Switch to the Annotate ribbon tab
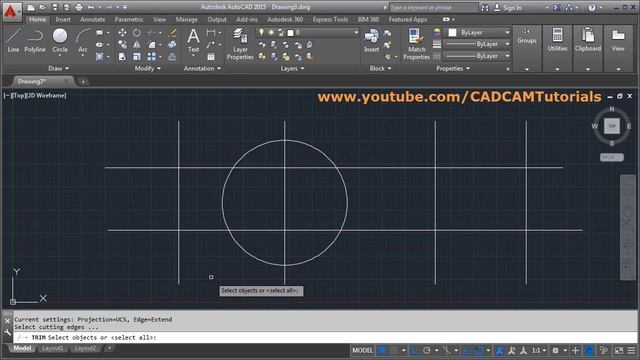The width and height of the screenshot is (640, 360). pyautogui.click(x=93, y=19)
